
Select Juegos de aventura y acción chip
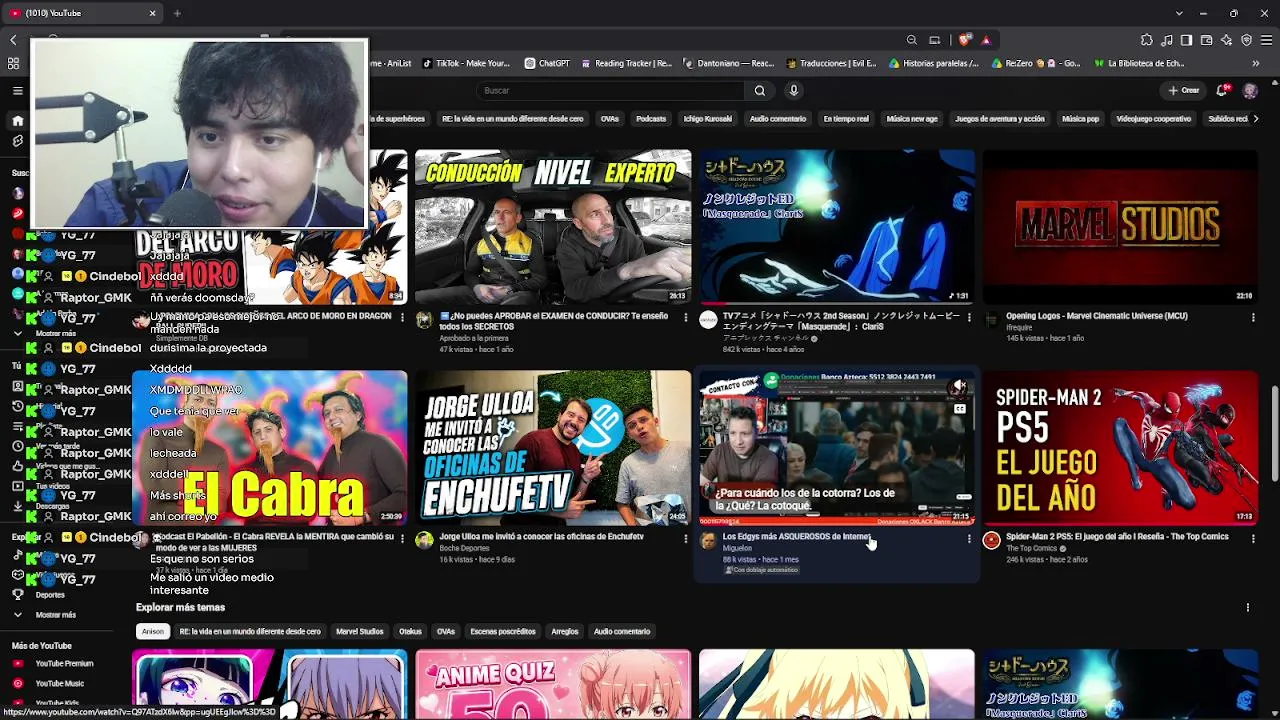click(x=1000, y=119)
